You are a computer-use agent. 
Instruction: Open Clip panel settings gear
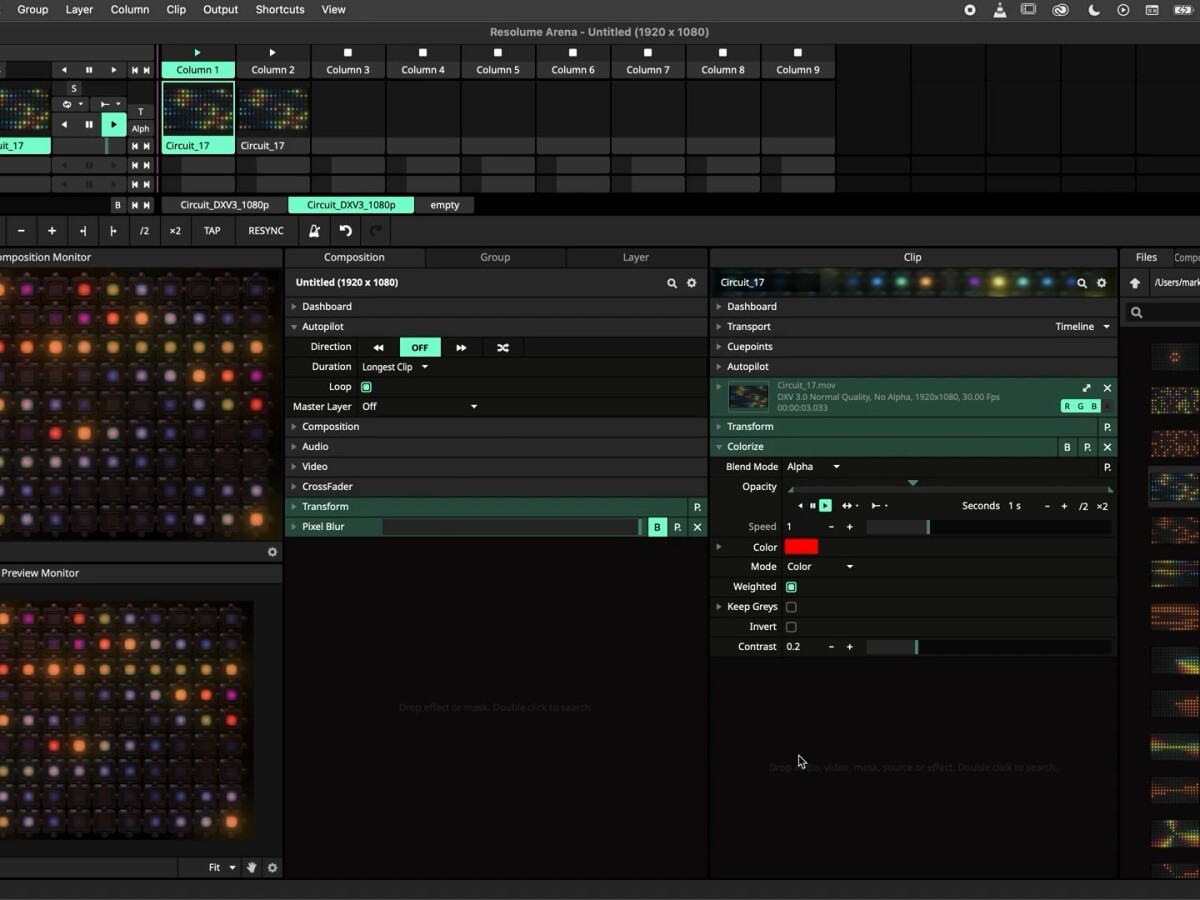click(x=1101, y=283)
